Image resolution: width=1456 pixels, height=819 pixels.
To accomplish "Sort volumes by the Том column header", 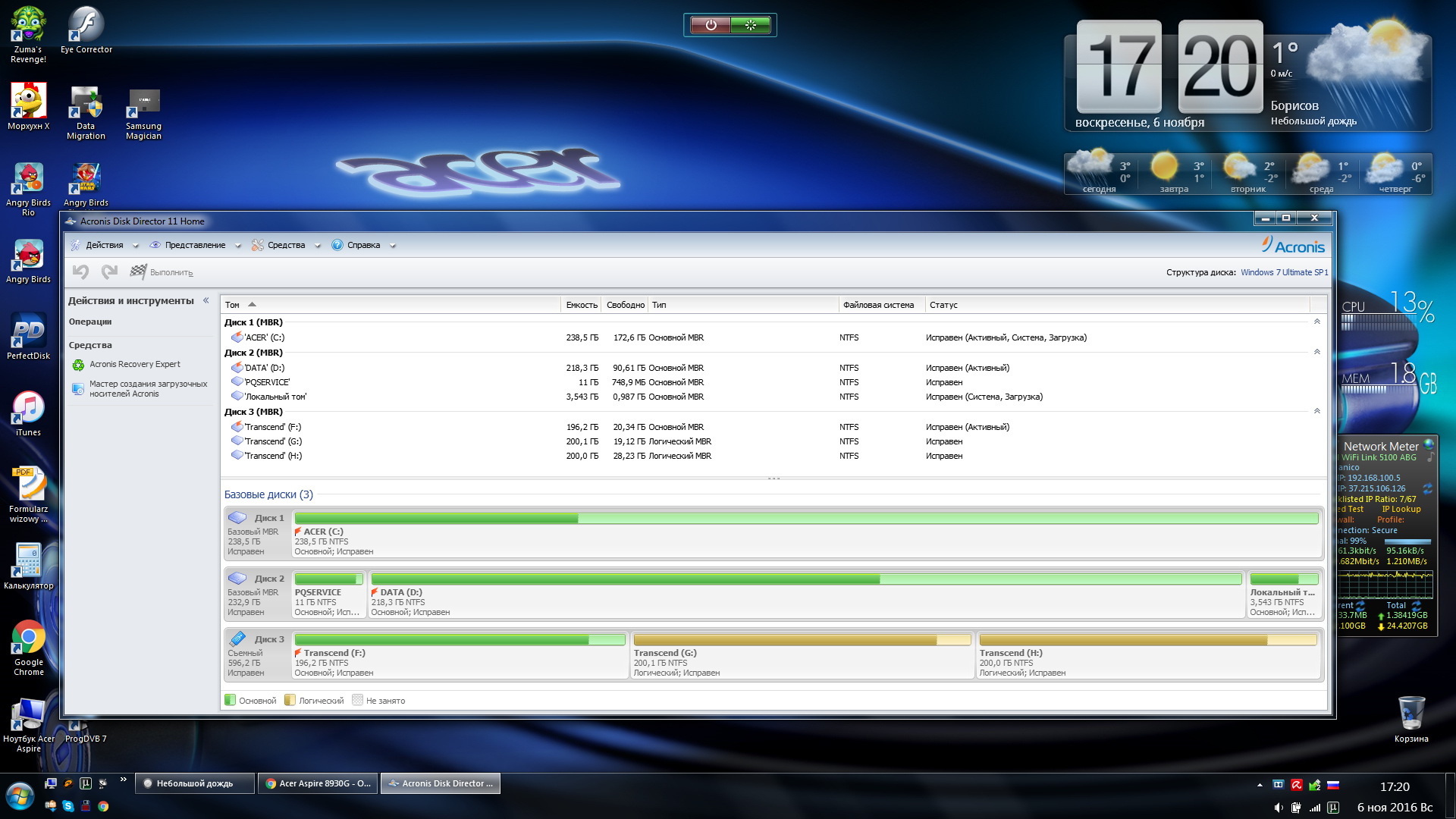I will coord(233,305).
